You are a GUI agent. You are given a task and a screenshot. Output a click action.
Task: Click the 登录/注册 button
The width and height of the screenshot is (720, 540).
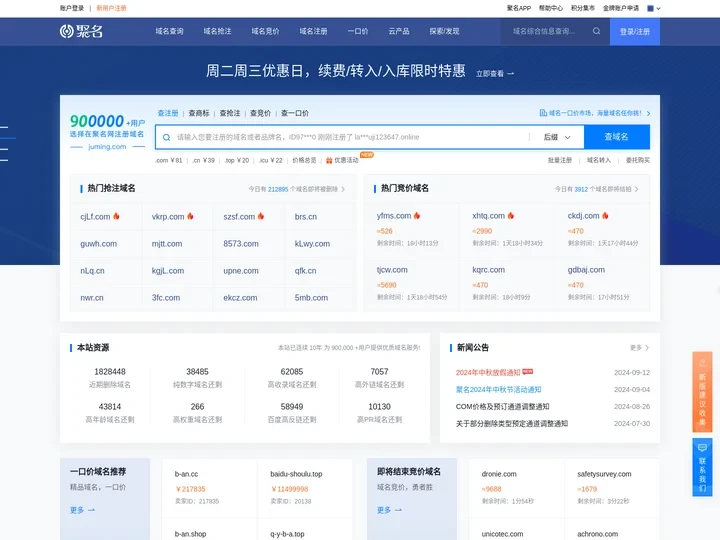click(635, 32)
